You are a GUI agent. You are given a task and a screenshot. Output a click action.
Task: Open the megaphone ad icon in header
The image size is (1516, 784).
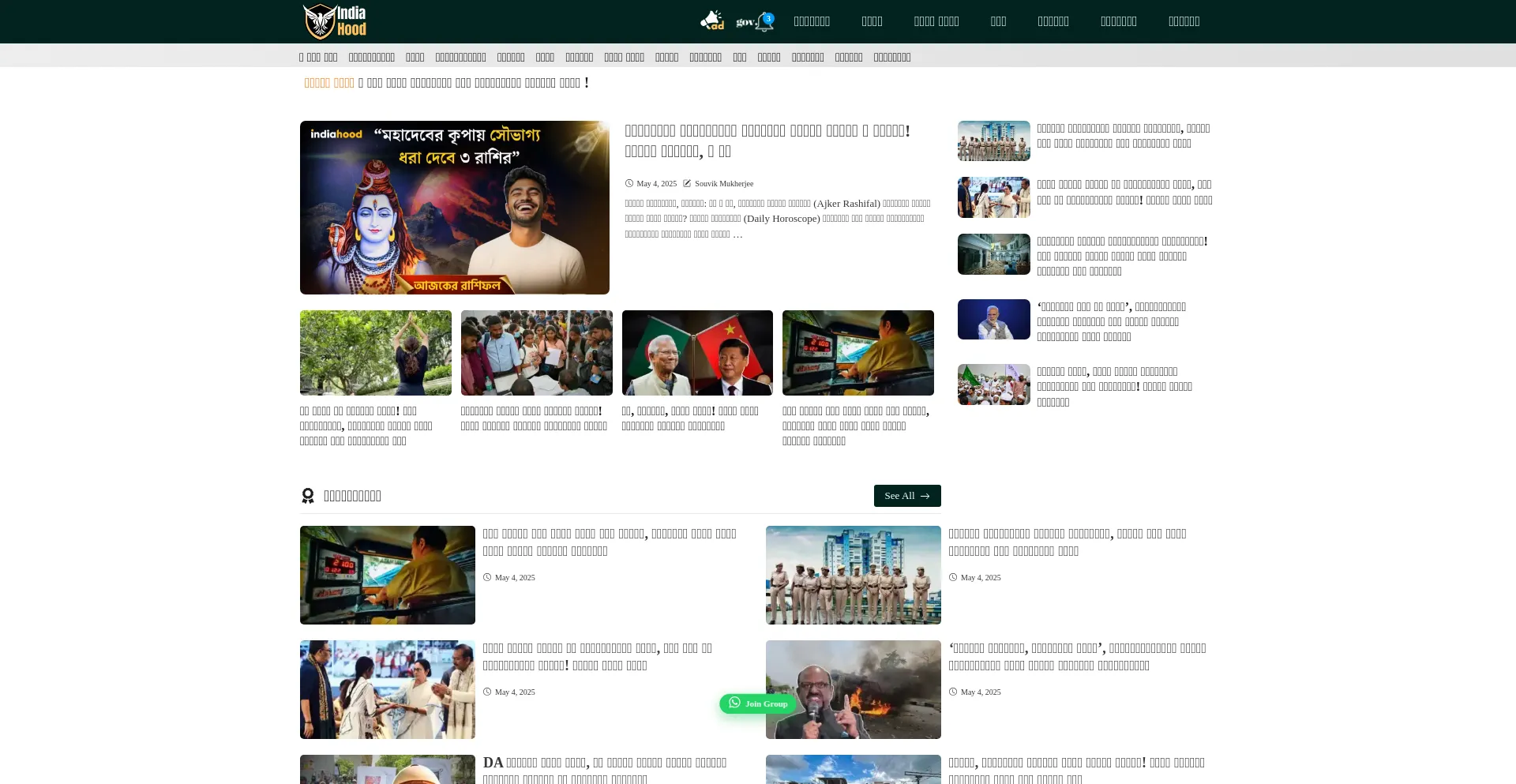(712, 21)
